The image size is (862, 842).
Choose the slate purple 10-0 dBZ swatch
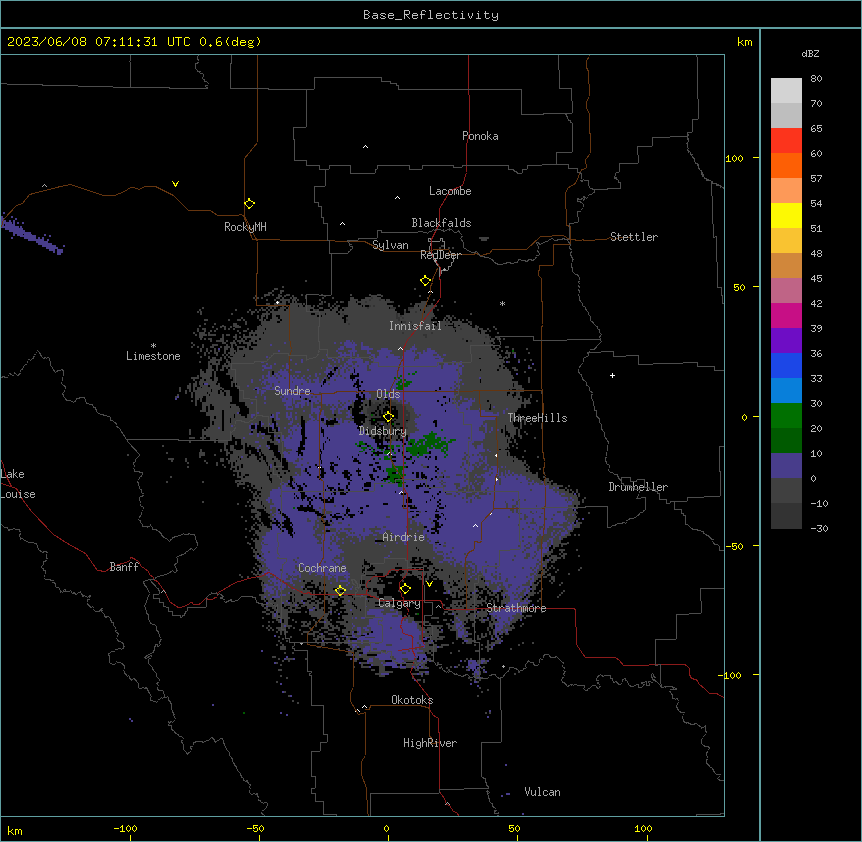[786, 466]
